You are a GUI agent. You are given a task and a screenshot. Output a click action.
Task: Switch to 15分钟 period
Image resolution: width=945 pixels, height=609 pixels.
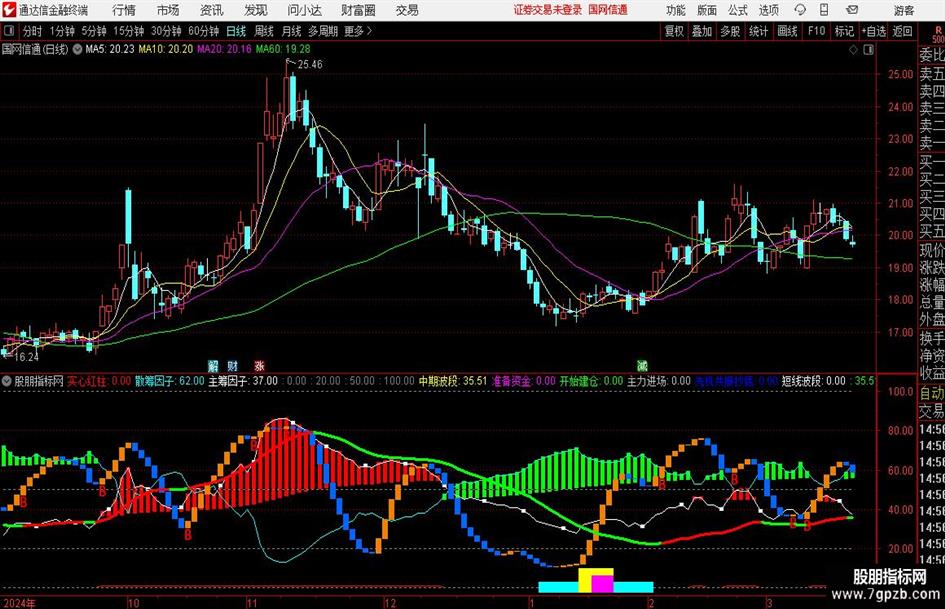(x=129, y=31)
